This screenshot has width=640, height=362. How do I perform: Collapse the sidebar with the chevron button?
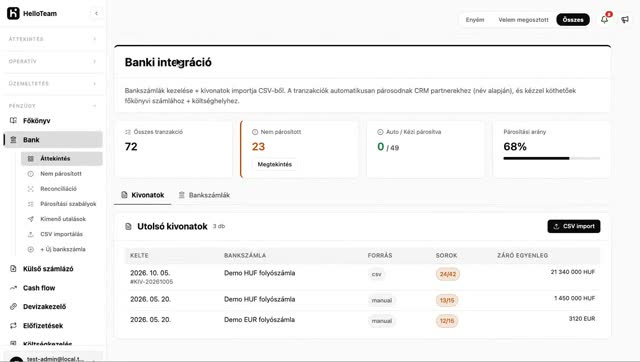pyautogui.click(x=96, y=13)
